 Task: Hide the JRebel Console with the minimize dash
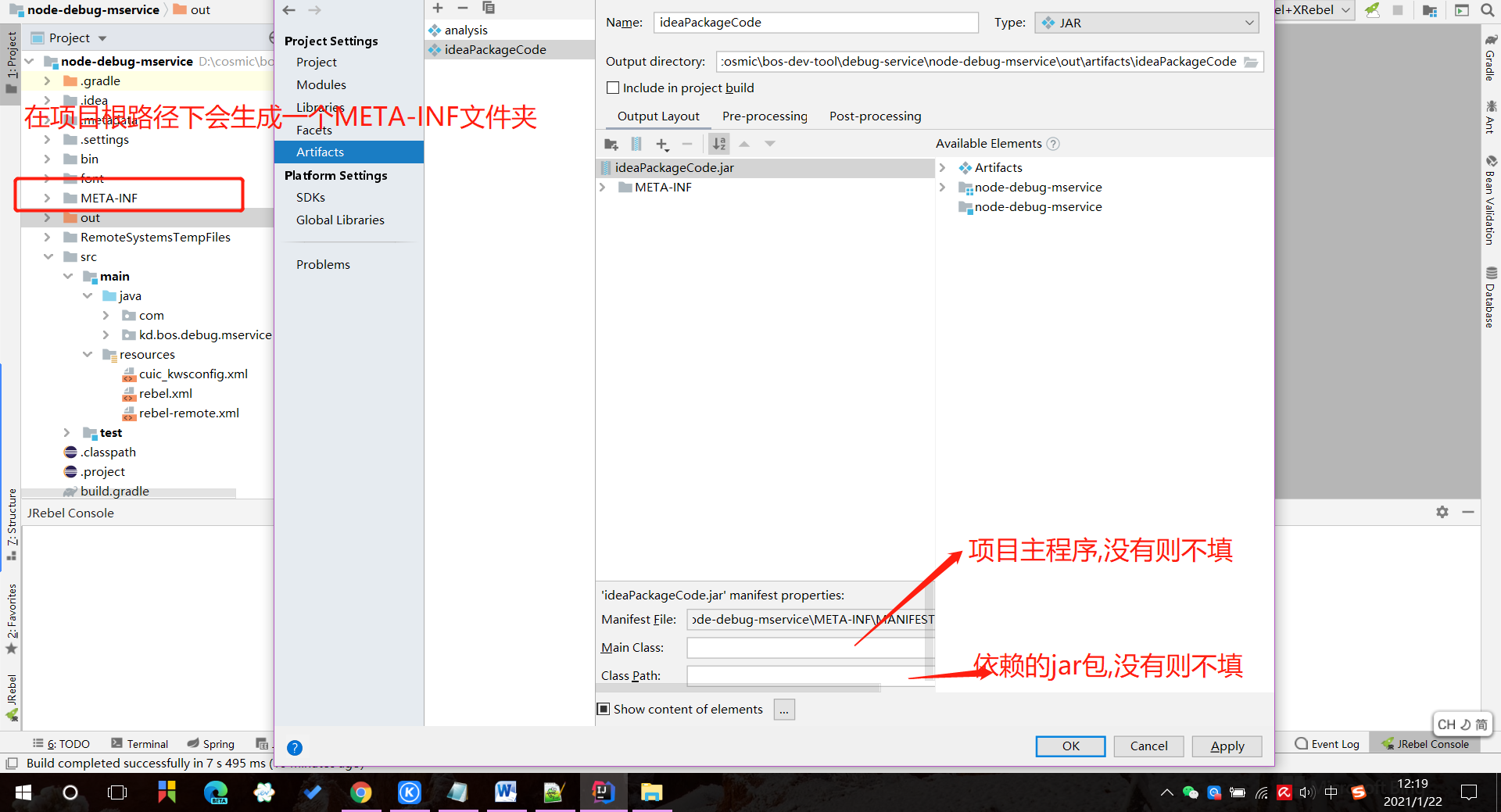coord(1468,512)
